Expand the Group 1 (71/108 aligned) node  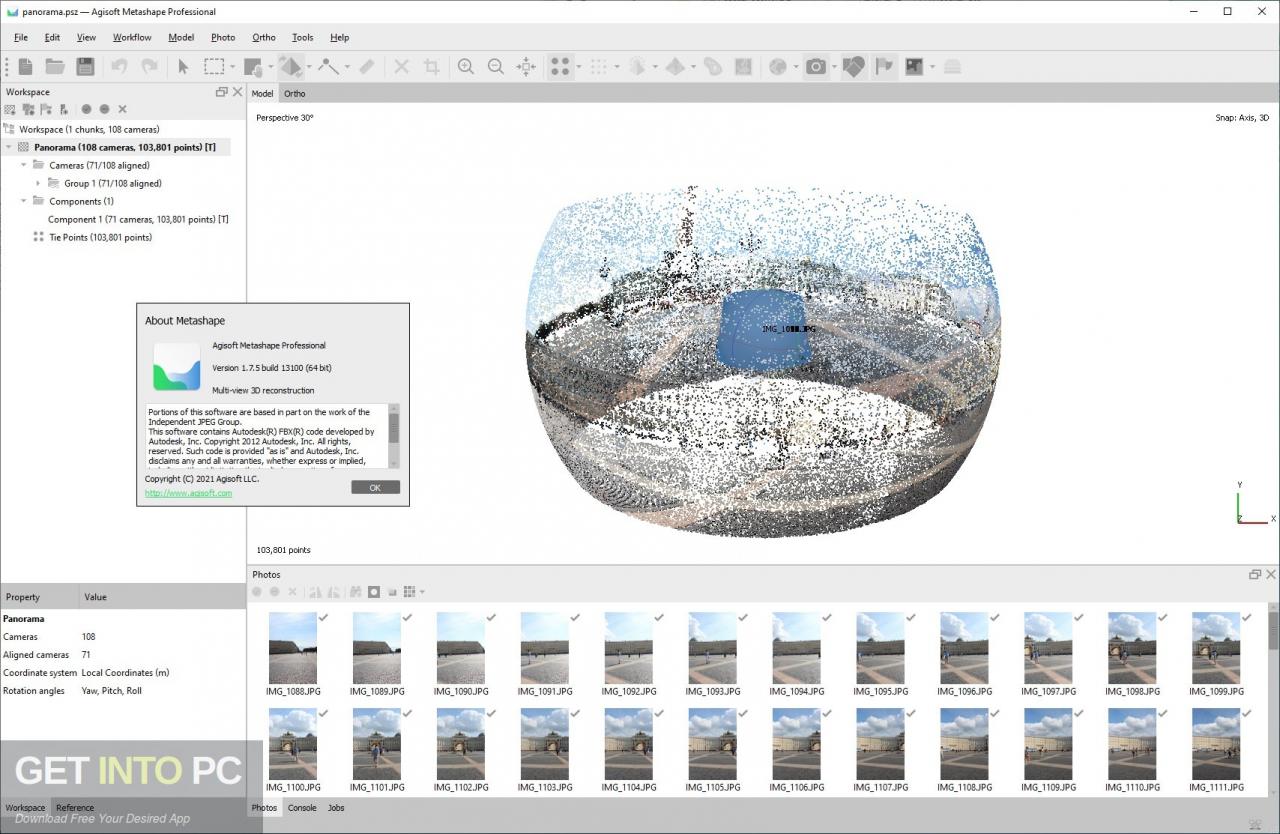pyautogui.click(x=39, y=183)
